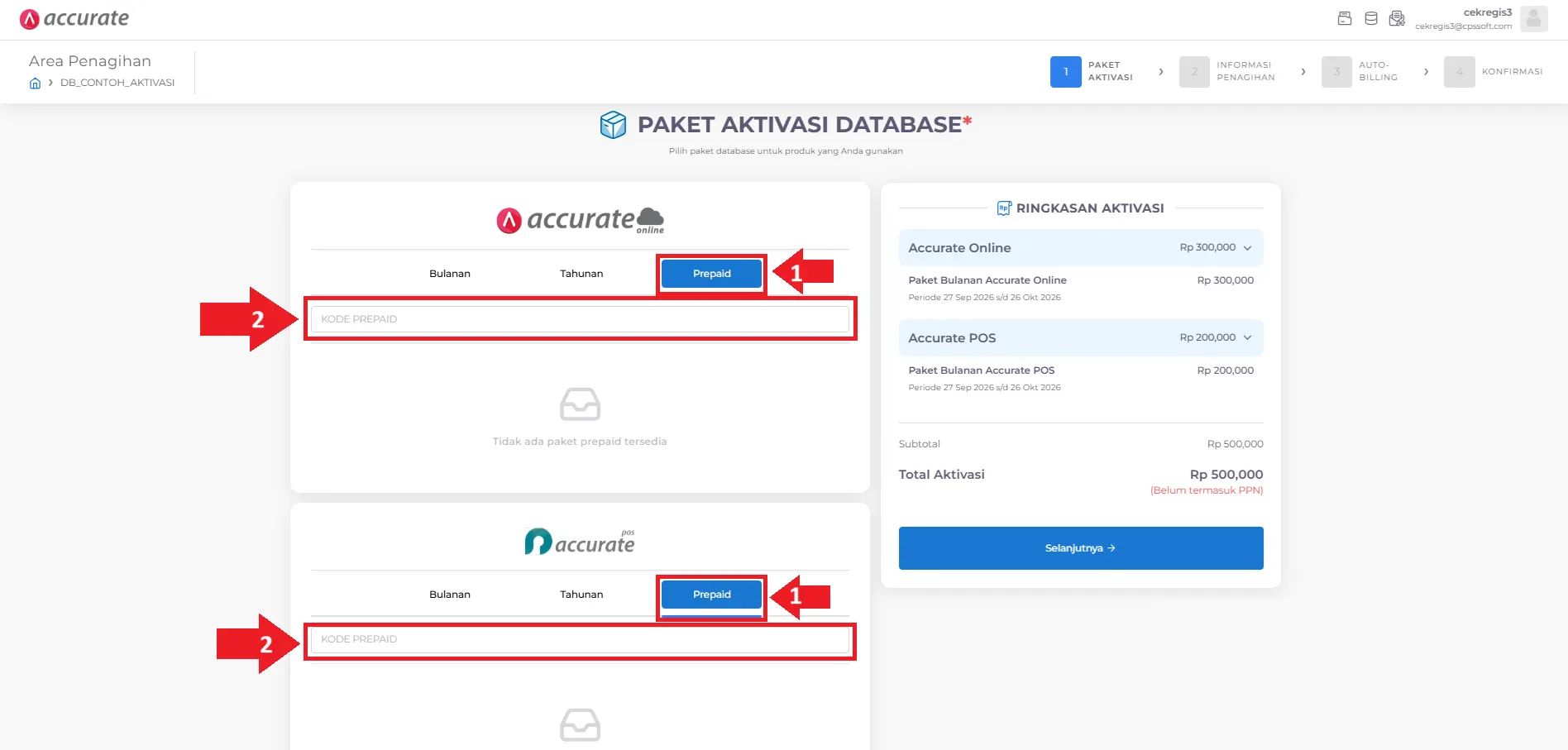Image resolution: width=1568 pixels, height=750 pixels.
Task: Click the DB_CONTOH_AKTIVASI breadcrumb
Action: pyautogui.click(x=117, y=83)
